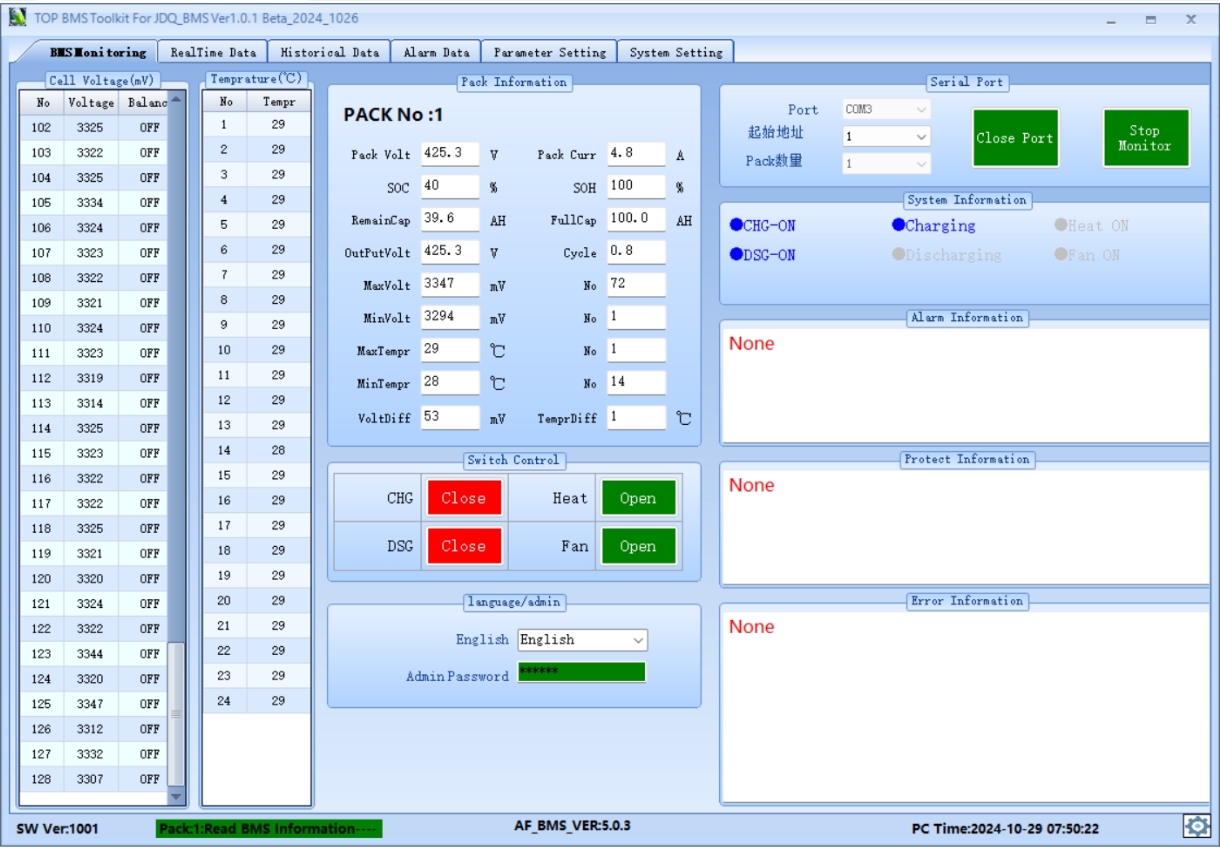Click AF_BMS_VER:5.0.3 in status bar
Screen dimensions: 1220x849
coord(572,826)
